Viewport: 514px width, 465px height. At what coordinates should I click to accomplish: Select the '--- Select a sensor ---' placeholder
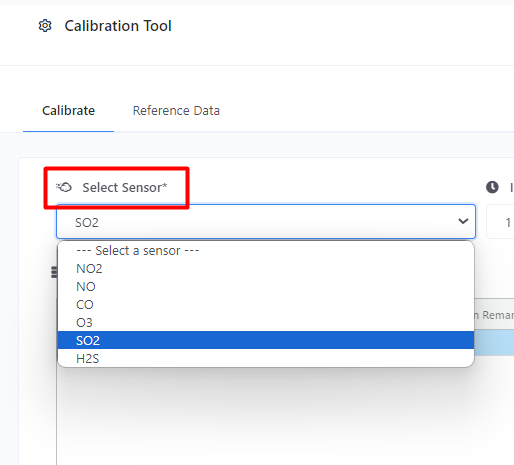(x=266, y=251)
